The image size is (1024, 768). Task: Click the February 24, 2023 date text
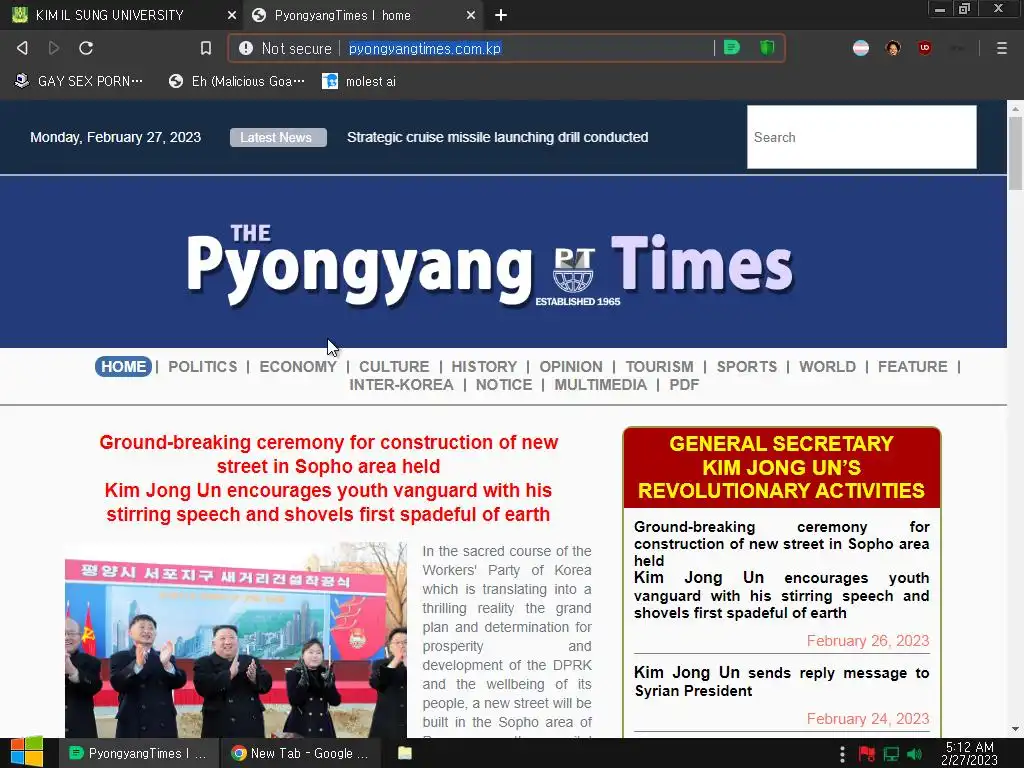pos(868,718)
